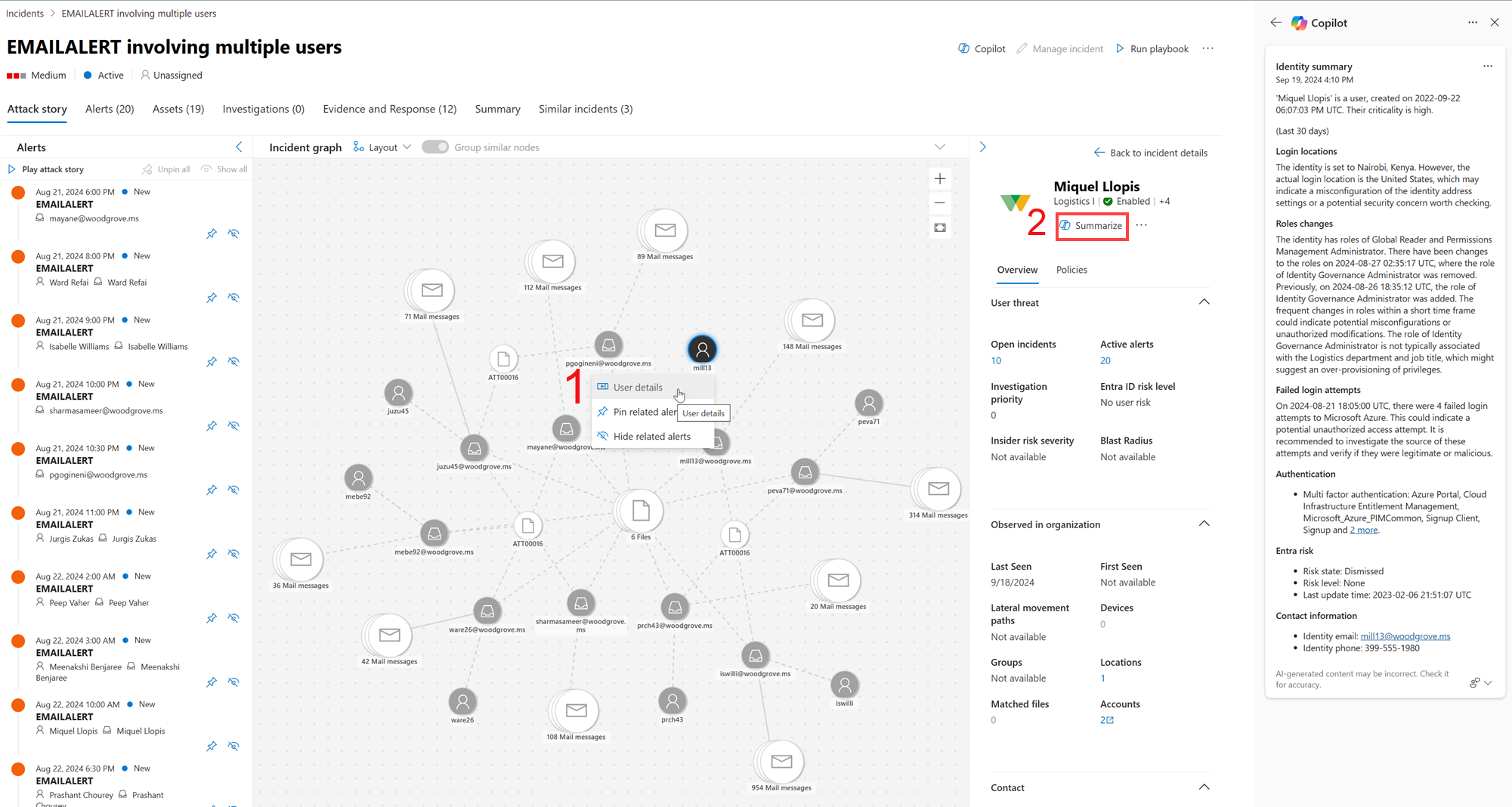The image size is (1512, 807).
Task: Fit incident graph to screen
Action: click(940, 227)
